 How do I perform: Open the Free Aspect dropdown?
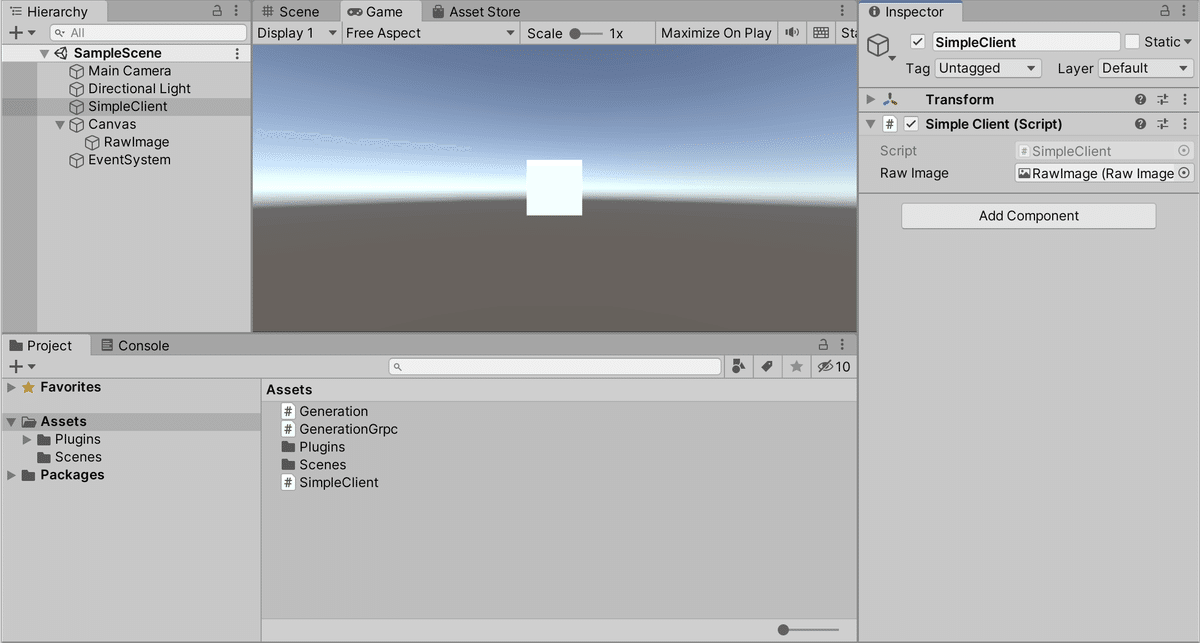point(430,32)
